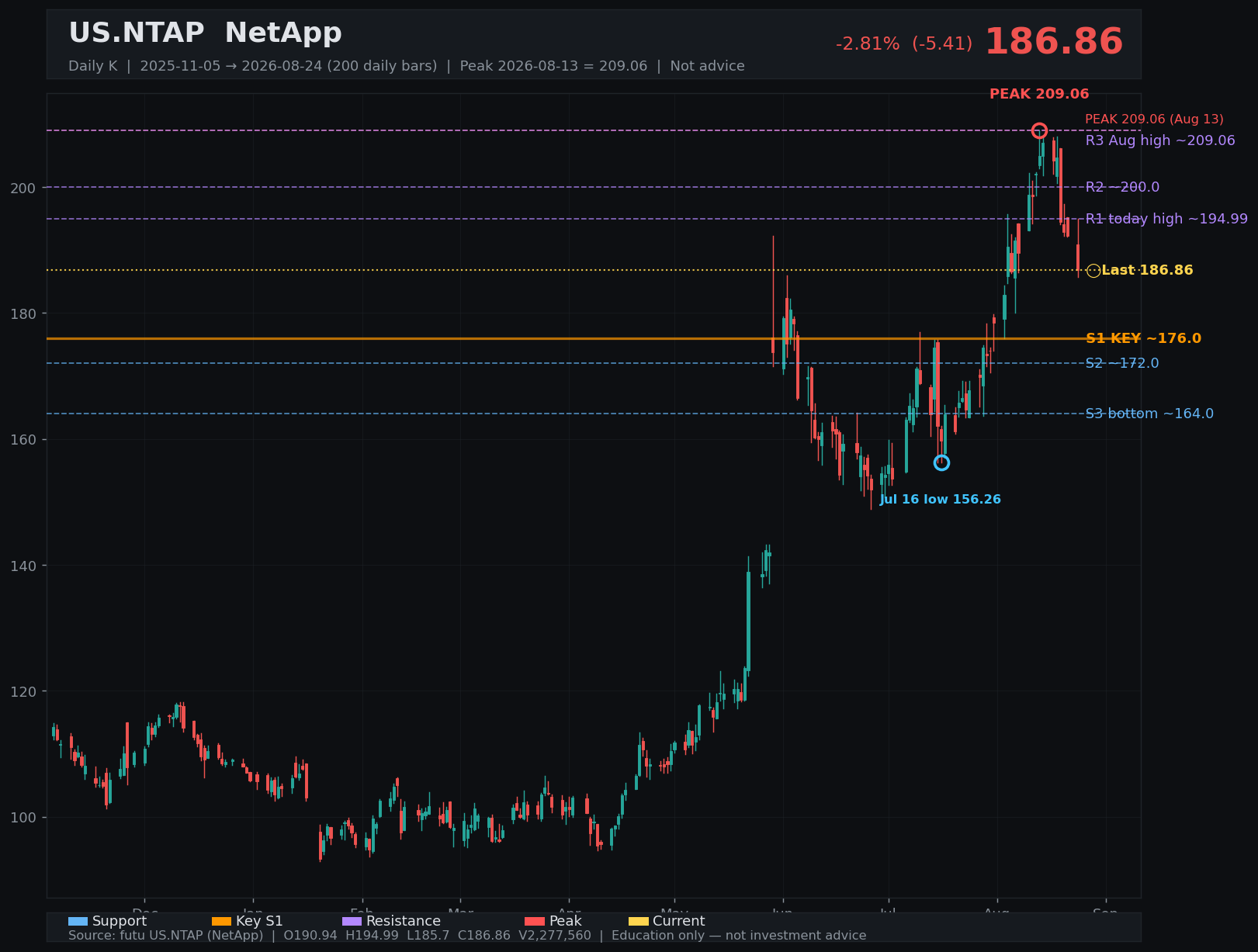Click the 160 y-axis tick label
Screen dimensions: 1258x952
coord(24,439)
